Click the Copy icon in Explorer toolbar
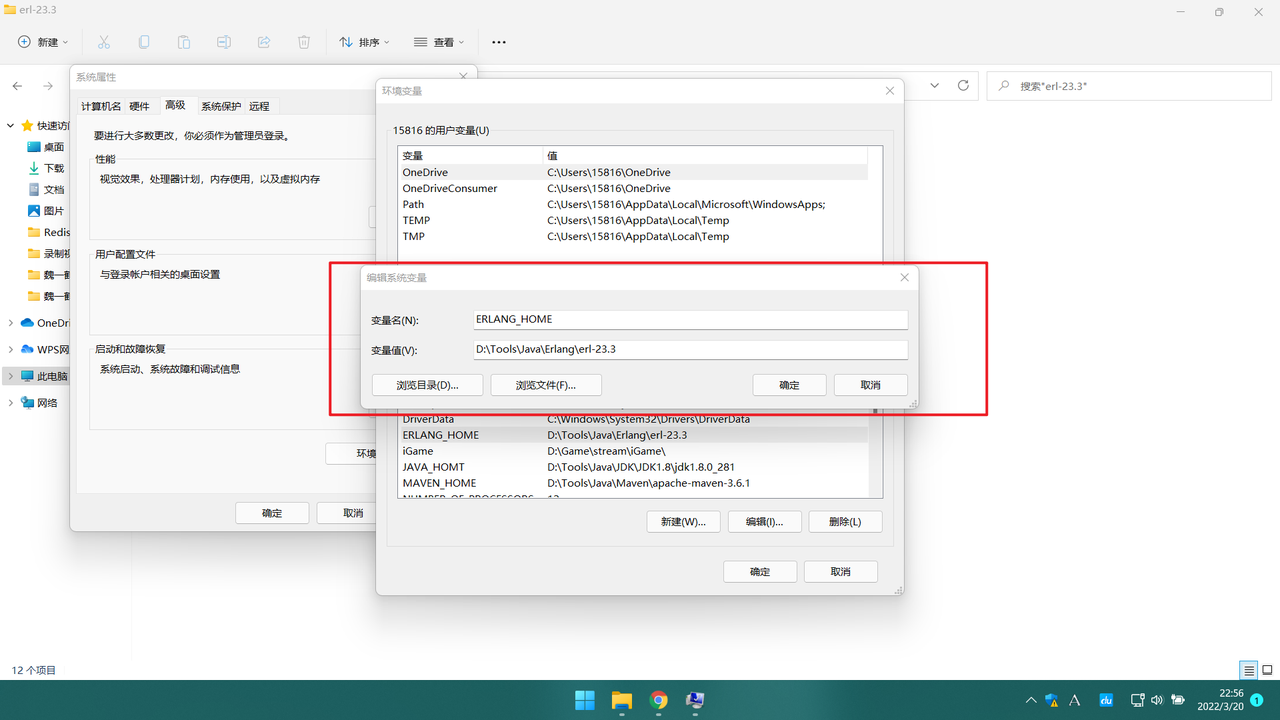 point(144,42)
